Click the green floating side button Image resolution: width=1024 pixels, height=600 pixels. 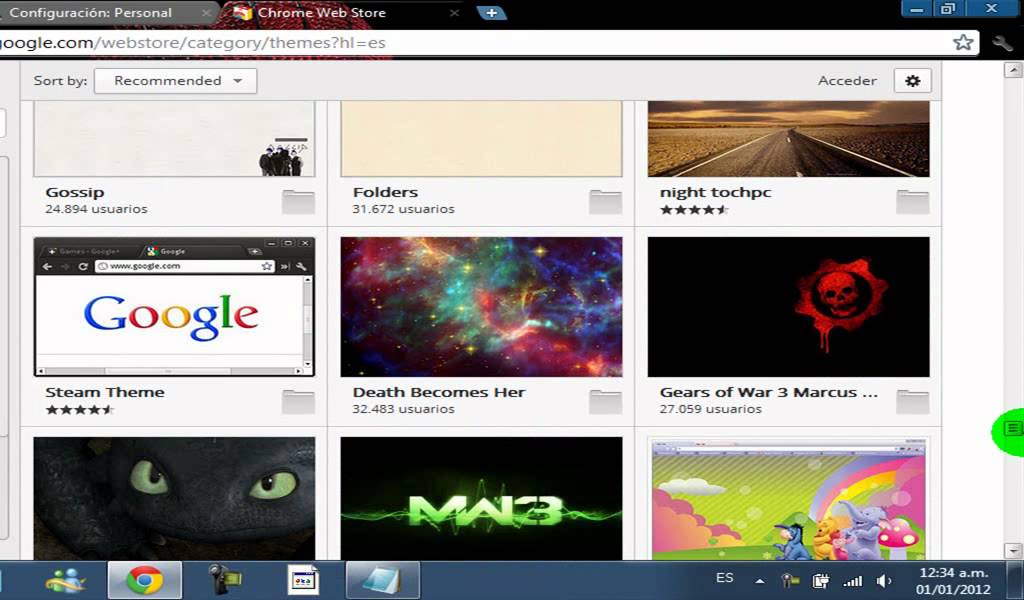pyautogui.click(x=1008, y=430)
